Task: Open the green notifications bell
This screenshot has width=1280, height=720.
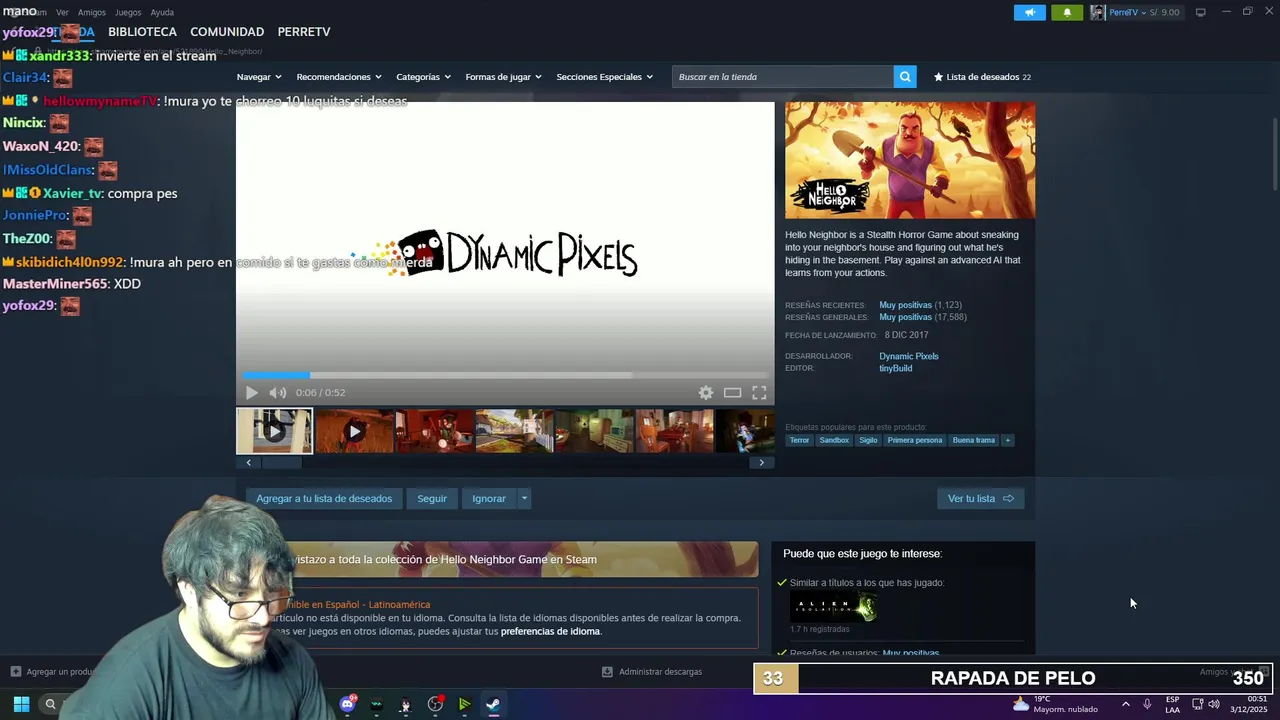Action: 1067,12
